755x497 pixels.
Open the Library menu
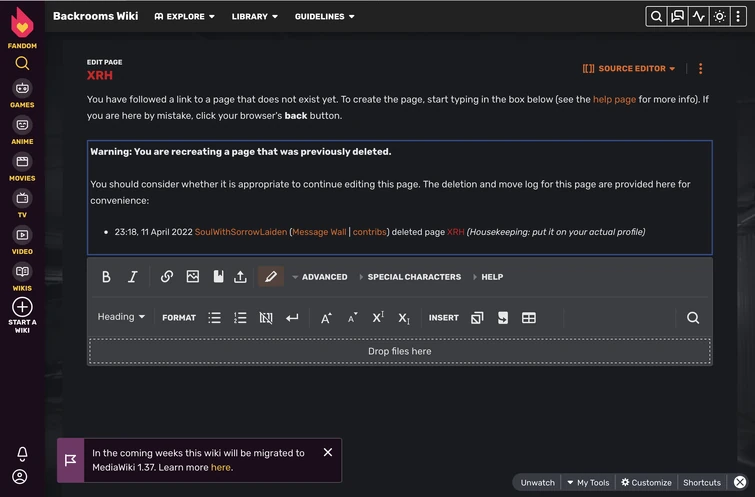tap(255, 16)
